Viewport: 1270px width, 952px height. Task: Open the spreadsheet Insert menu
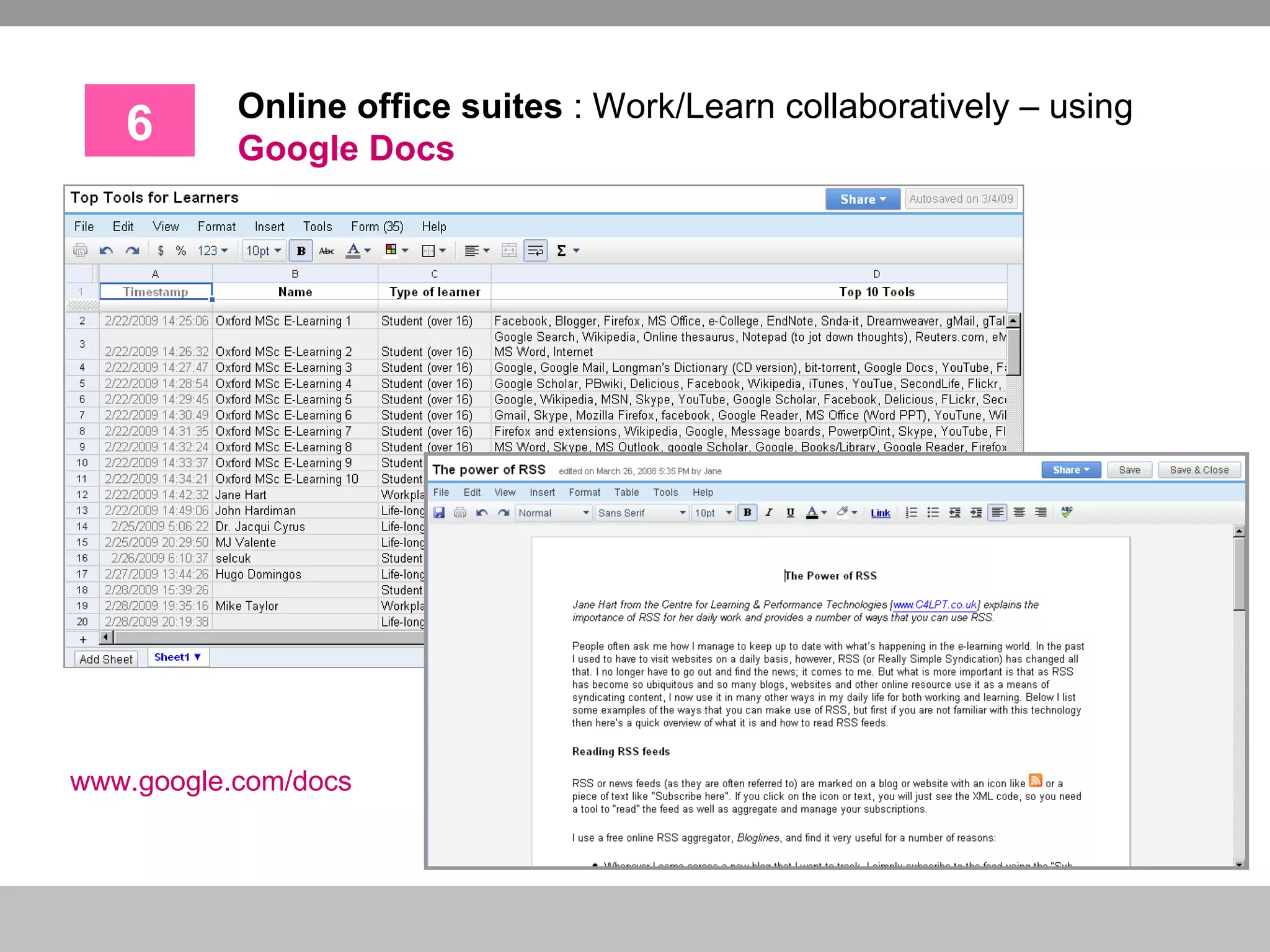pos(269,226)
